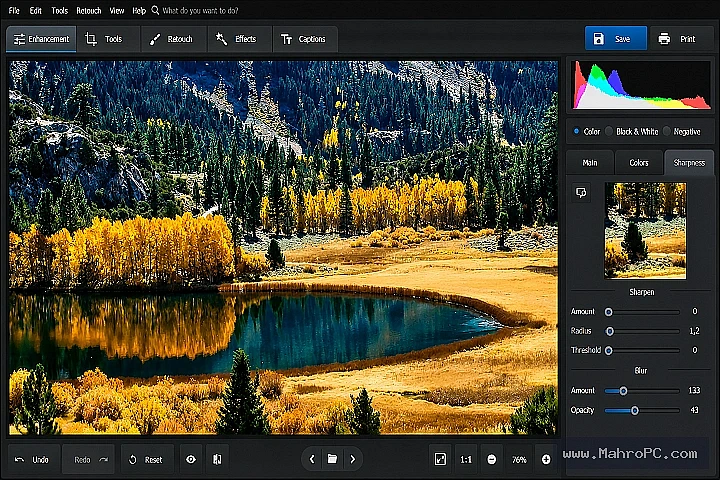Viewport: 720px width, 480px height.
Task: Open the Tools menu in menu bar
Action: tap(59, 10)
